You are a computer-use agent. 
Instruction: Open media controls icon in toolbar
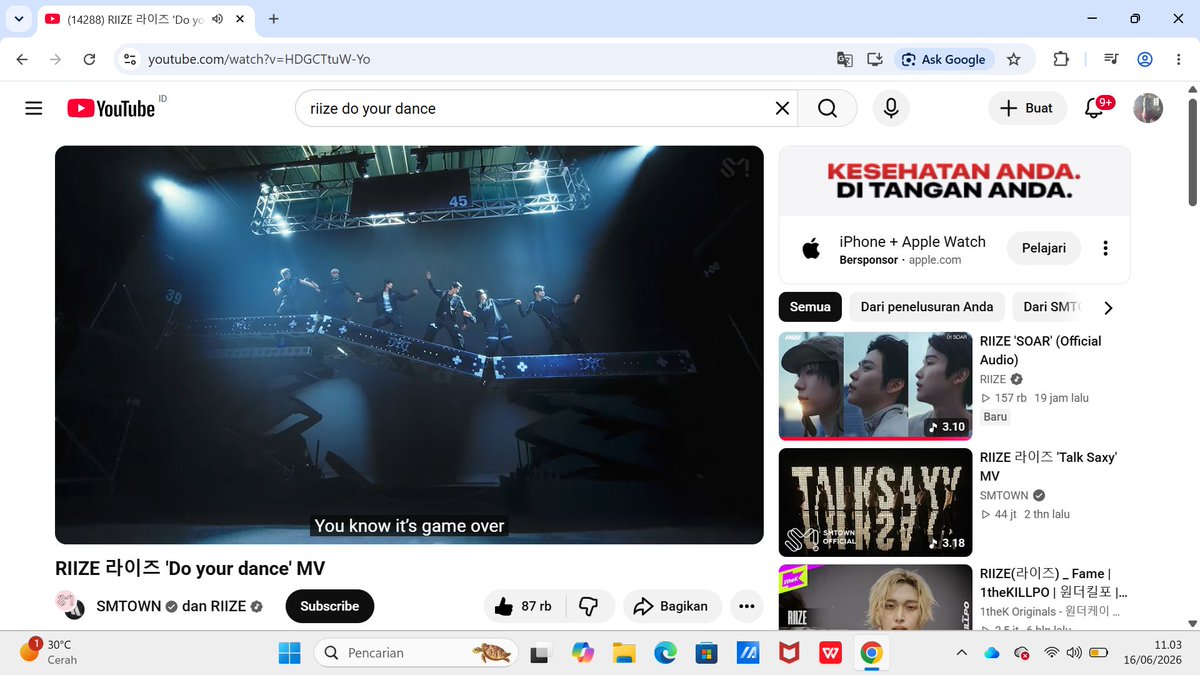point(1111,59)
